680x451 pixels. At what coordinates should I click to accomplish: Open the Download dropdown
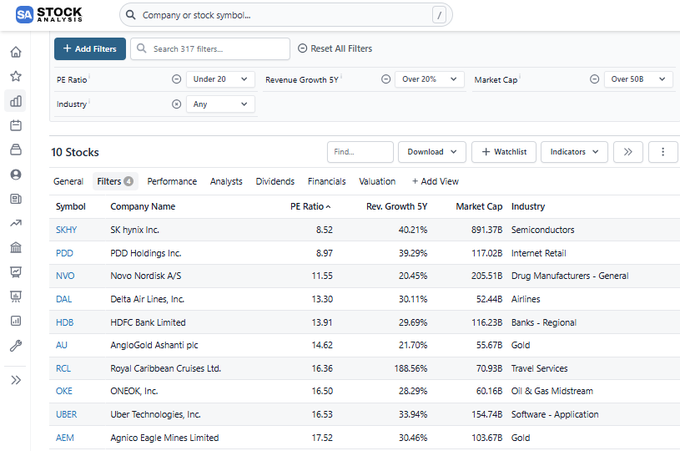[x=432, y=152]
